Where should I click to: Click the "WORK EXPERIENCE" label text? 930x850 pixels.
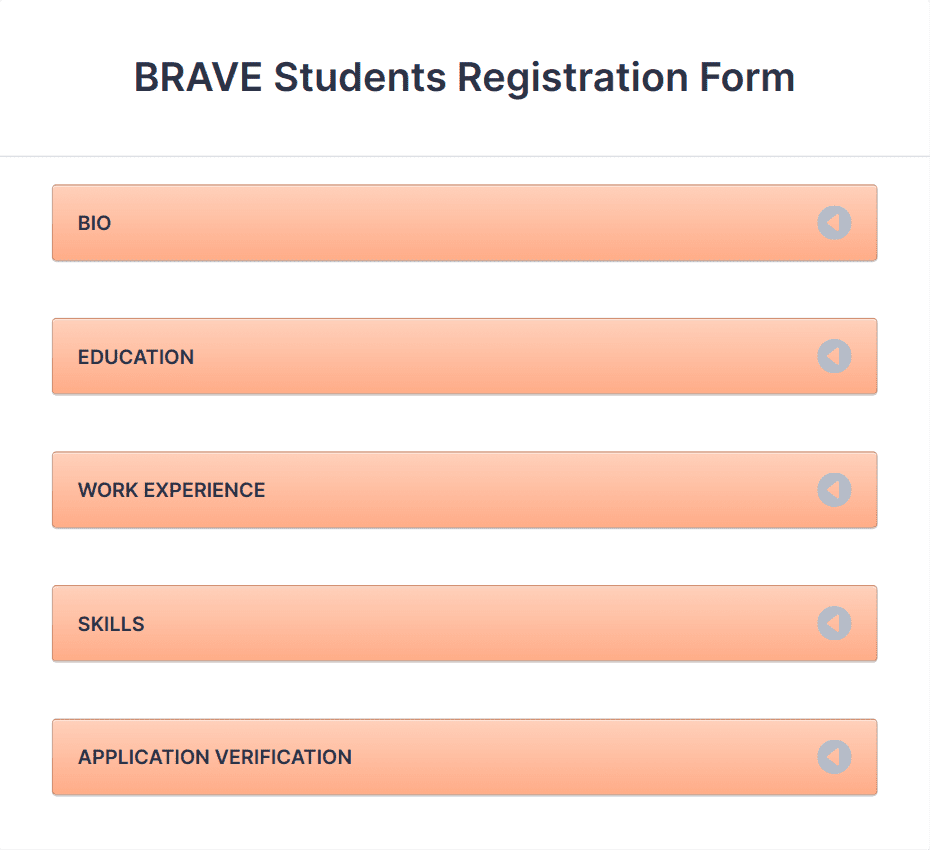[x=171, y=491]
